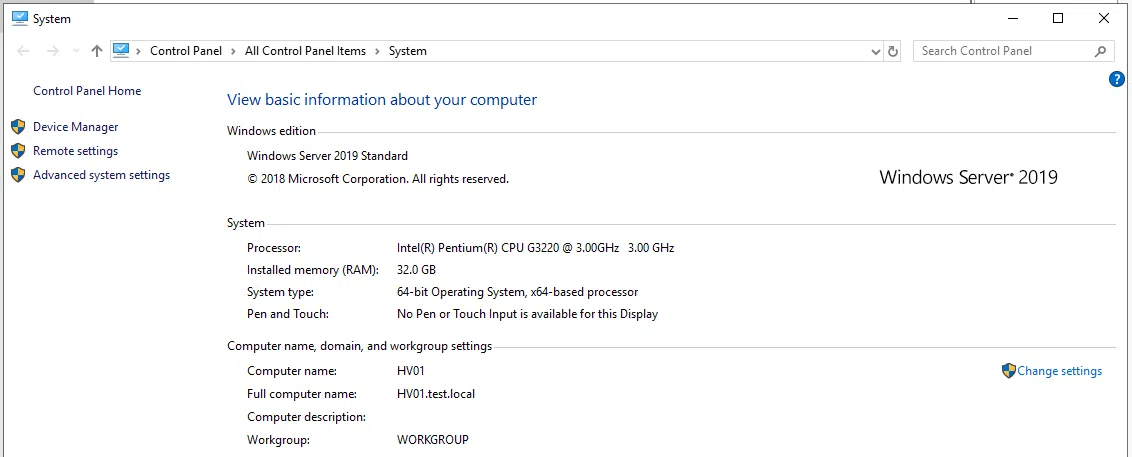This screenshot has height=457, width=1132.
Task: Click the computer icon in the address bar
Action: click(x=121, y=50)
